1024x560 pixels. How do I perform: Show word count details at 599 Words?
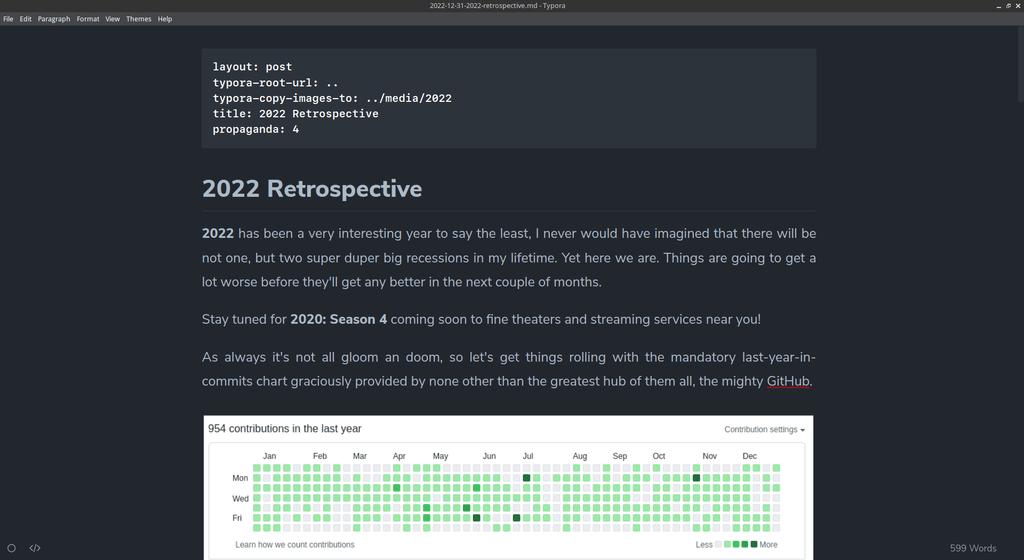(x=972, y=548)
